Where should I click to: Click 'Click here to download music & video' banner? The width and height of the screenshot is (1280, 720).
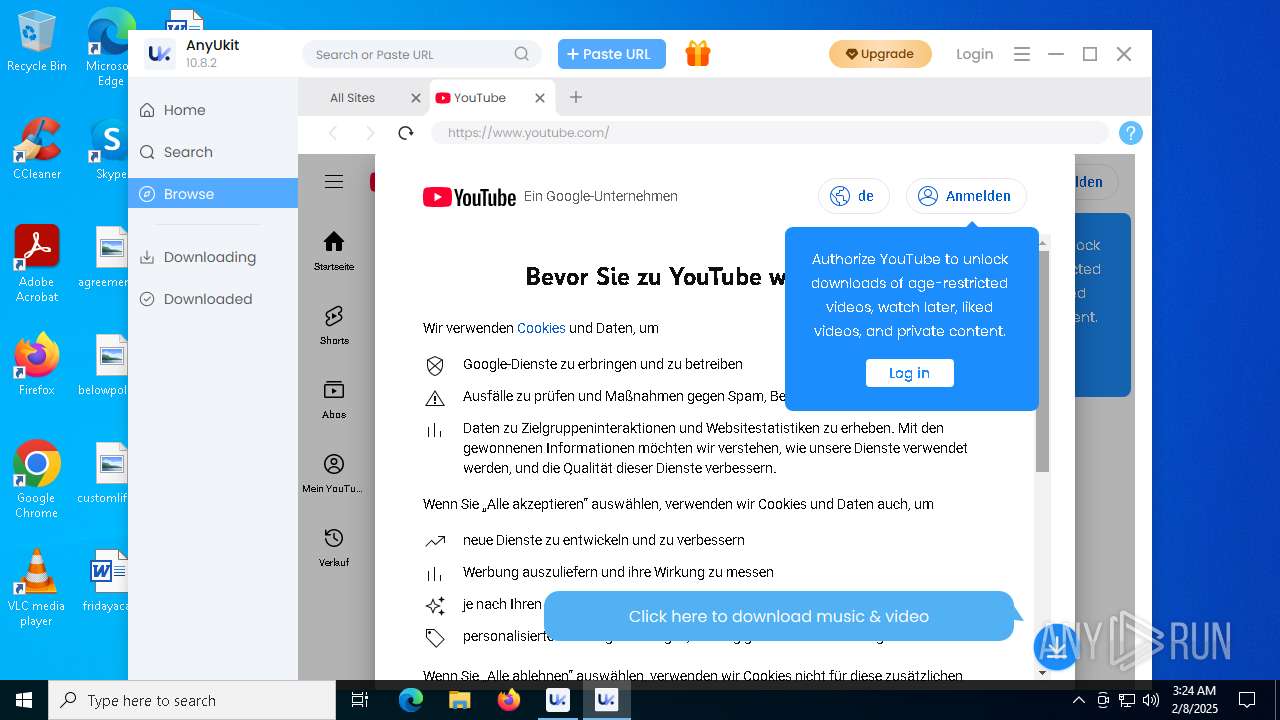779,616
